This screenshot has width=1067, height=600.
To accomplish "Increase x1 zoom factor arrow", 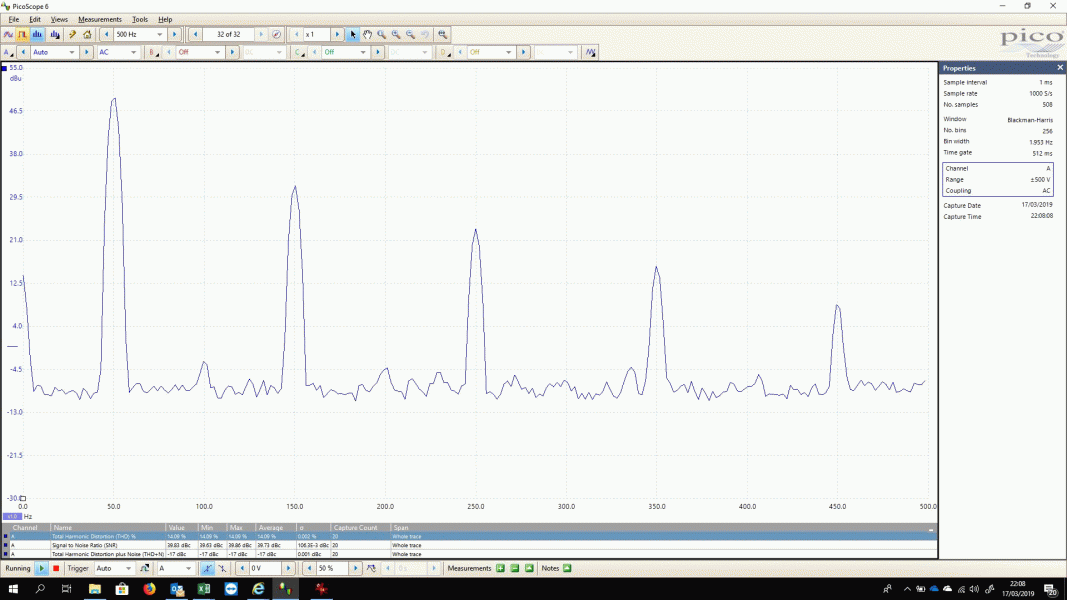I will click(x=337, y=34).
